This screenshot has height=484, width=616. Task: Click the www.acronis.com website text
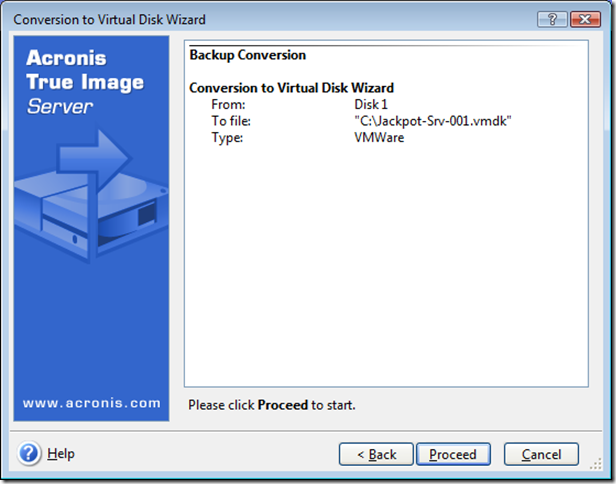92,403
